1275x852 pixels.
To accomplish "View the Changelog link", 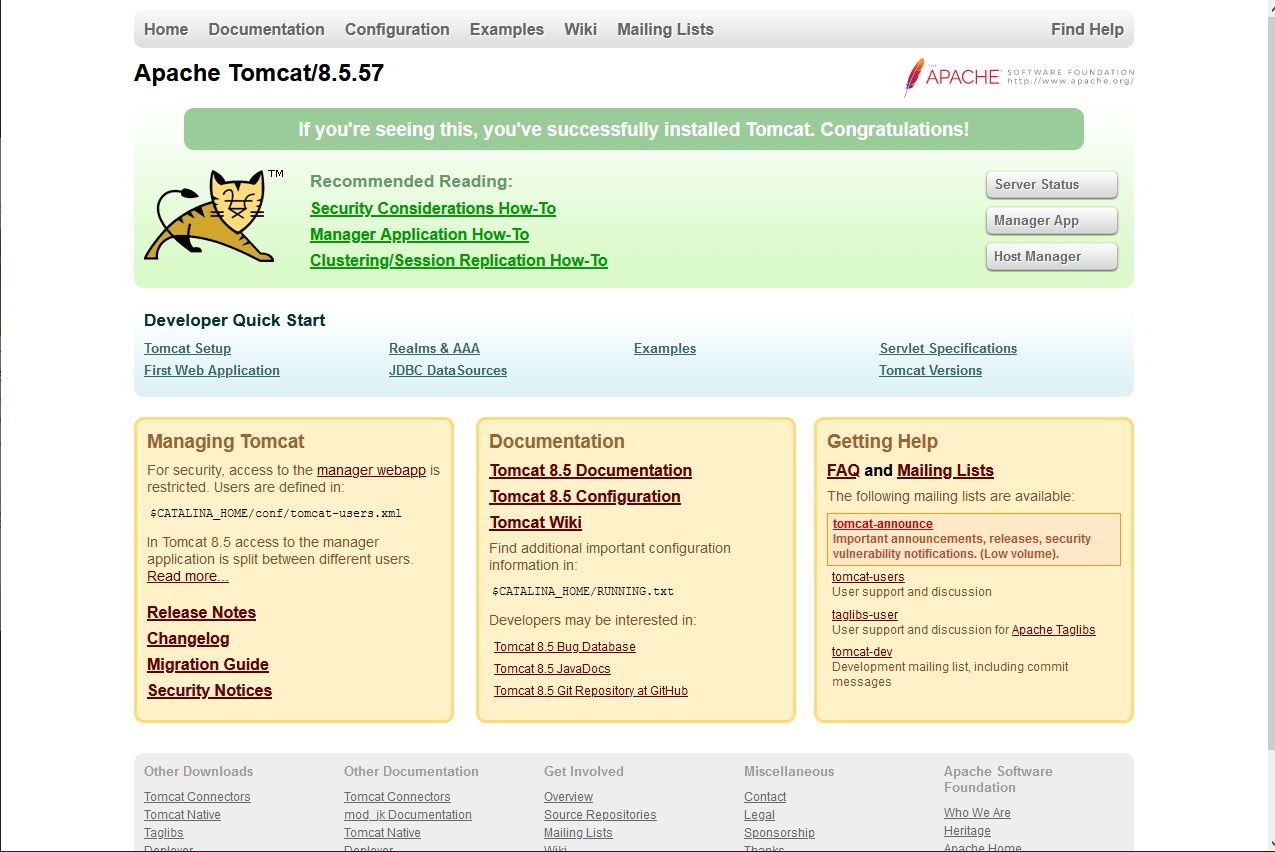I will pyautogui.click(x=188, y=638).
